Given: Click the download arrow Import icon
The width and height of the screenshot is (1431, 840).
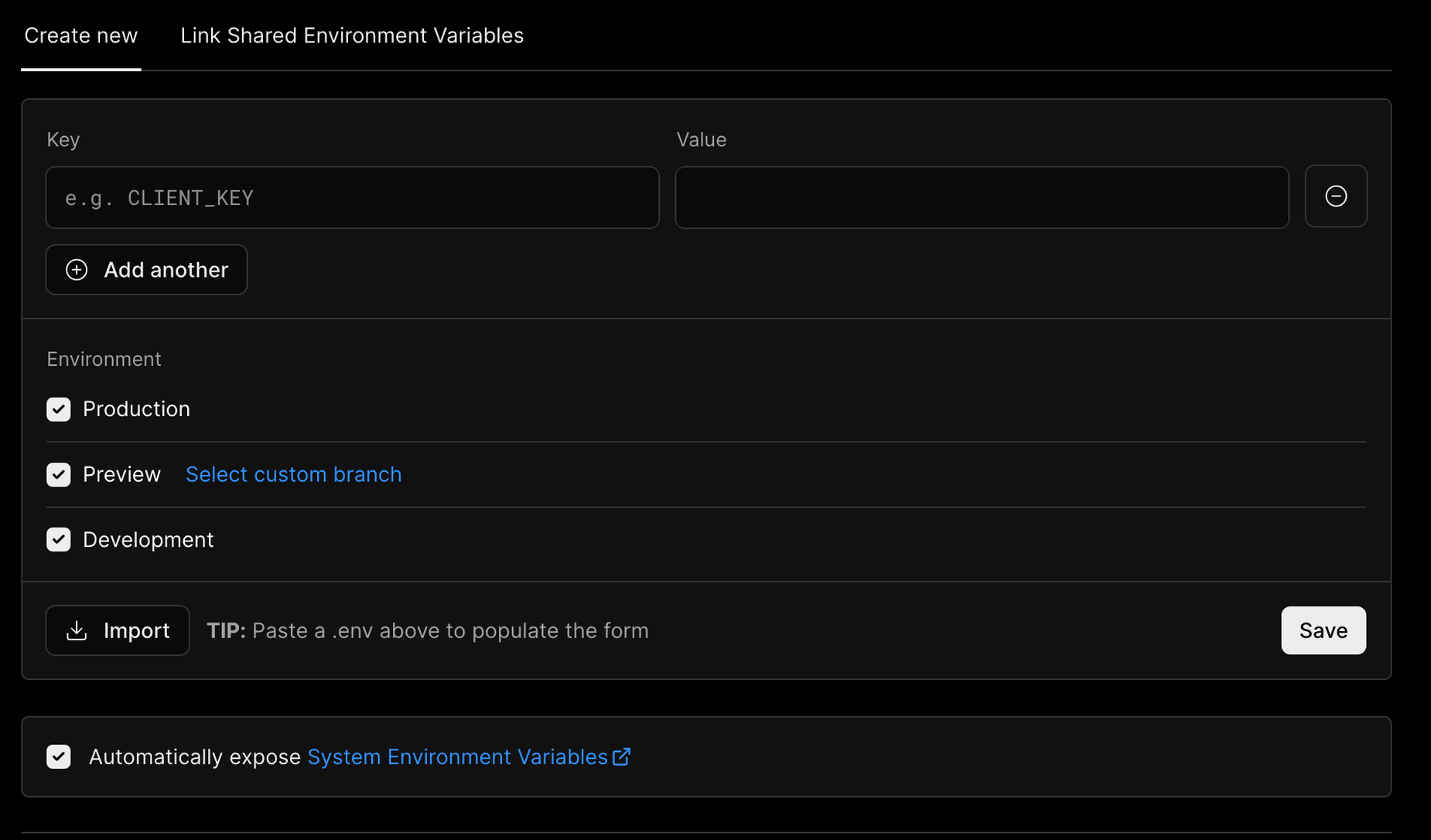Looking at the screenshot, I should pos(77,631).
